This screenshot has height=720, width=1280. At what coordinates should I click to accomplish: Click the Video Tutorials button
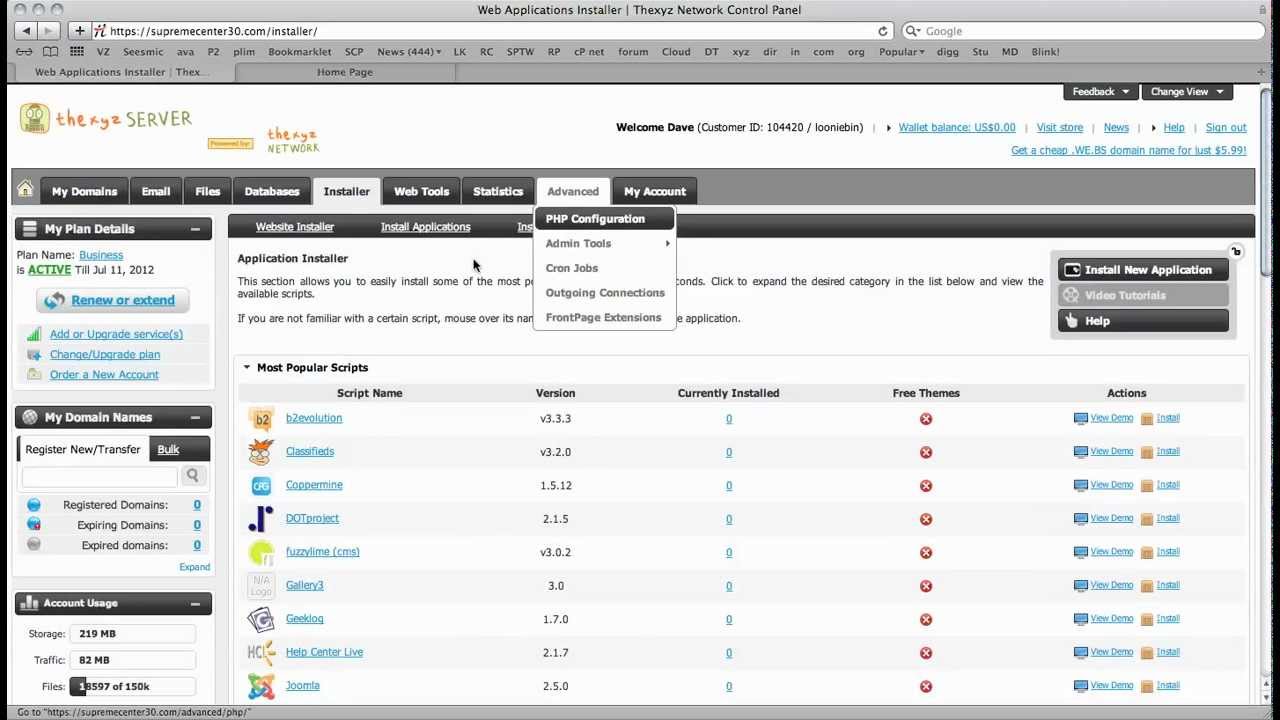coord(1143,295)
